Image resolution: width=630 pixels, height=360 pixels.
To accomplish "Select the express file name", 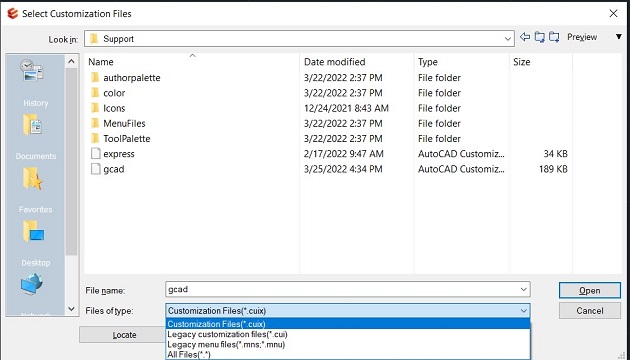I will tap(119, 154).
